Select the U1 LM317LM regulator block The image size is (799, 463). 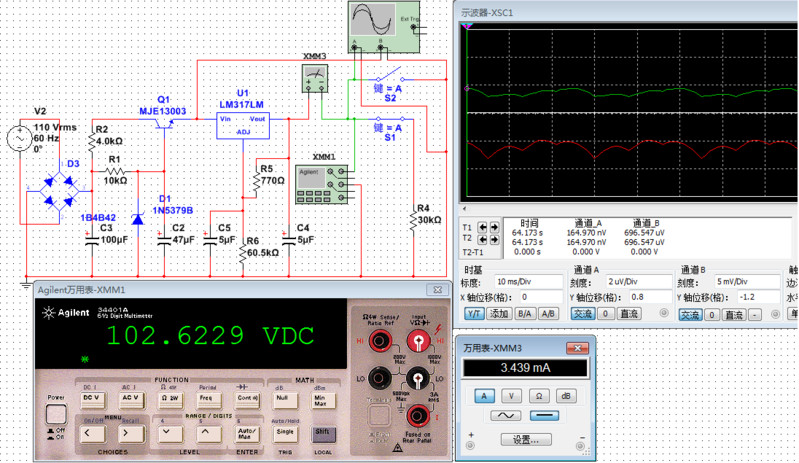pos(241,124)
